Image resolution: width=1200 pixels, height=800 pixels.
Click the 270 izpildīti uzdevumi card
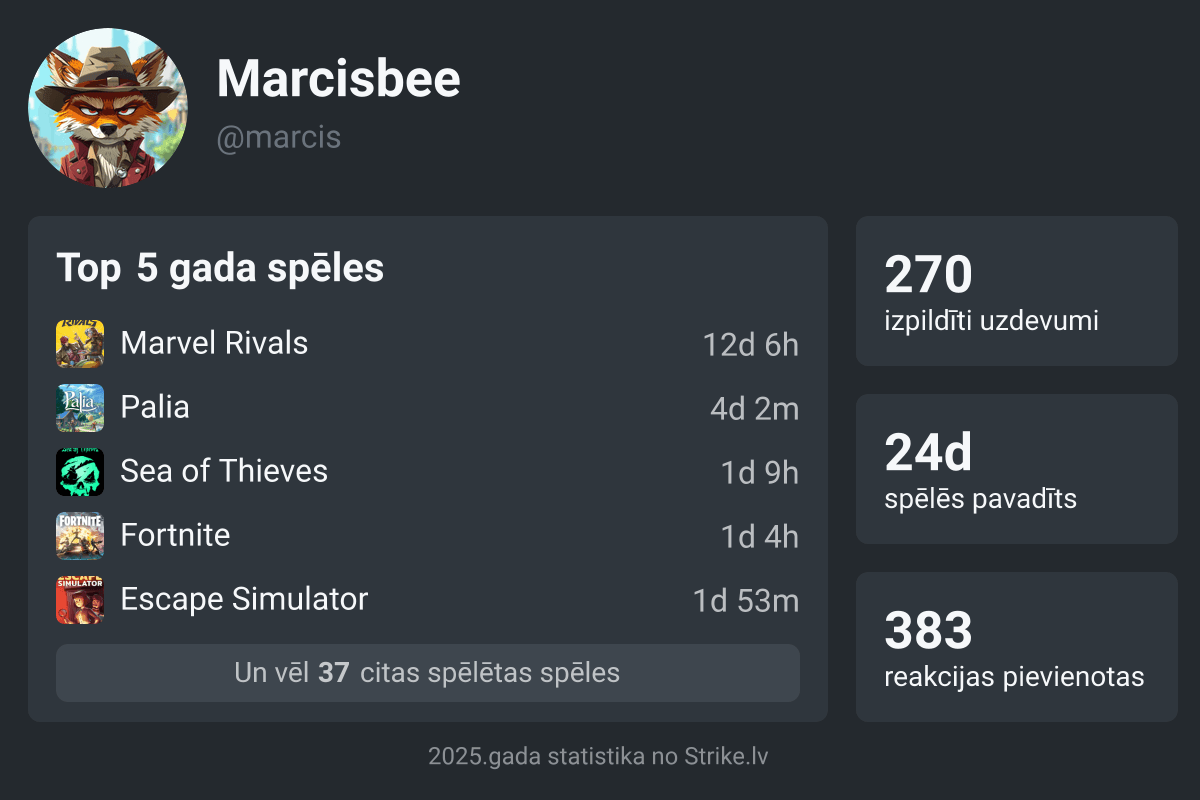(x=1016, y=291)
